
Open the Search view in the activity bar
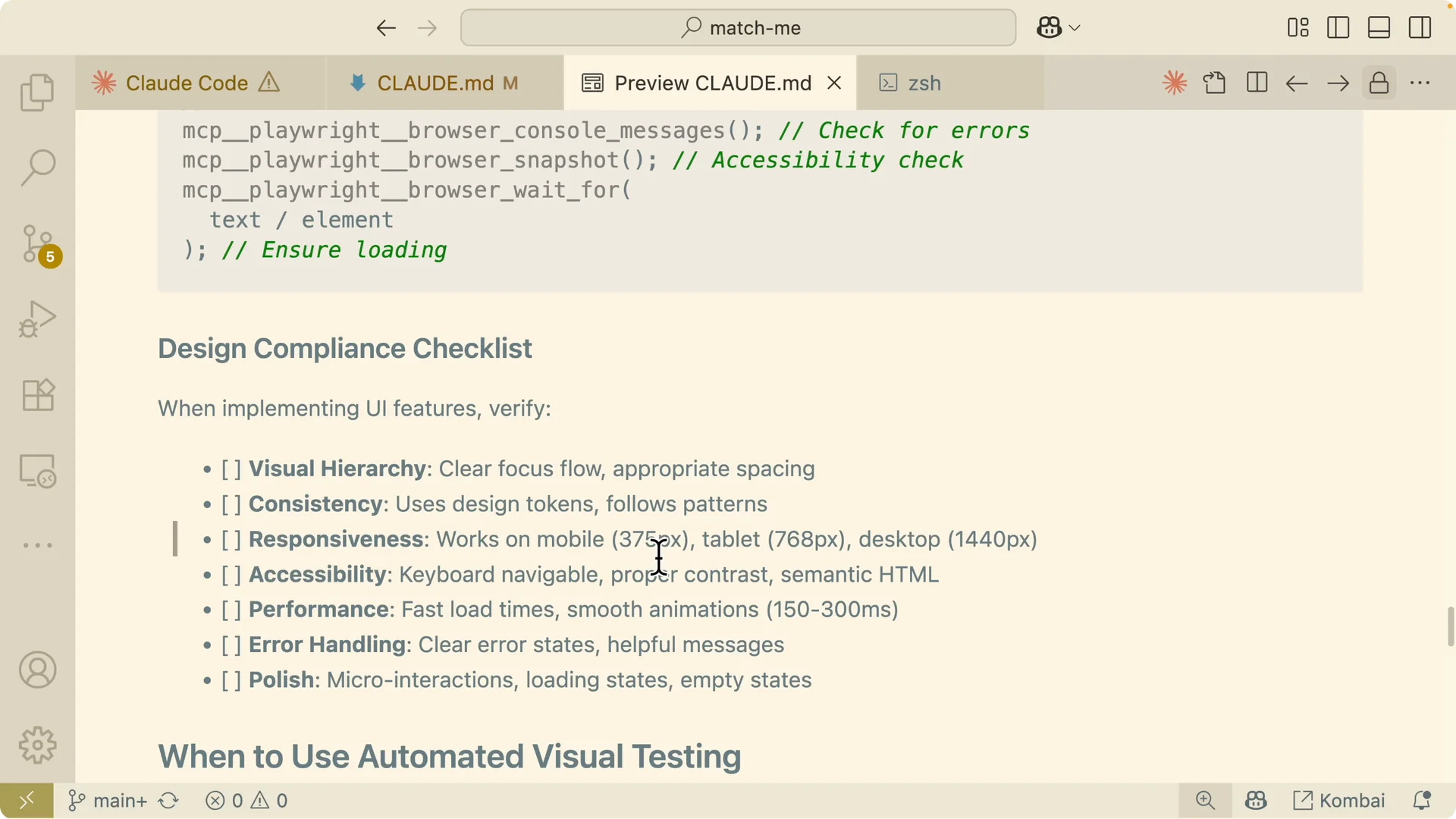click(37, 168)
